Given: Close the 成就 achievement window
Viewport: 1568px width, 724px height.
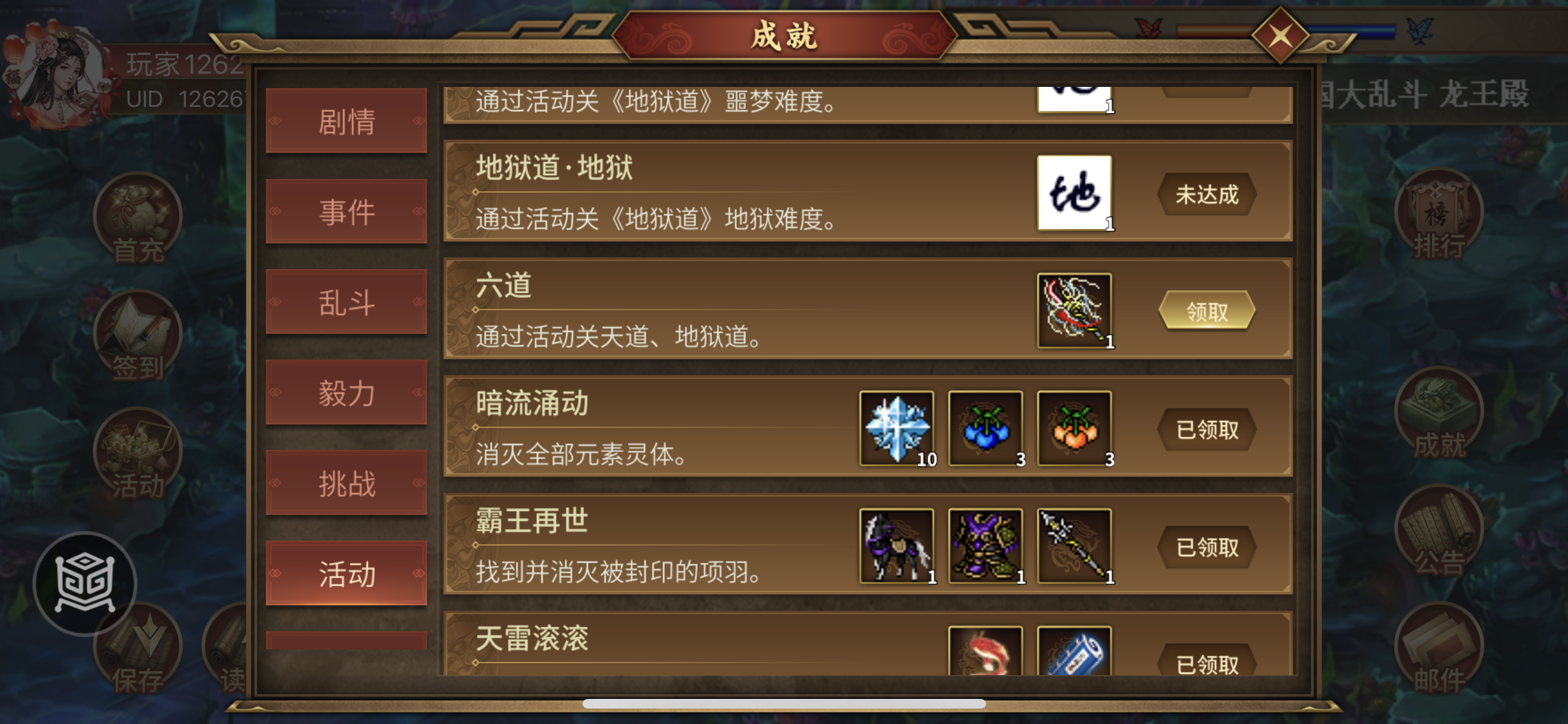Looking at the screenshot, I should click(1280, 36).
